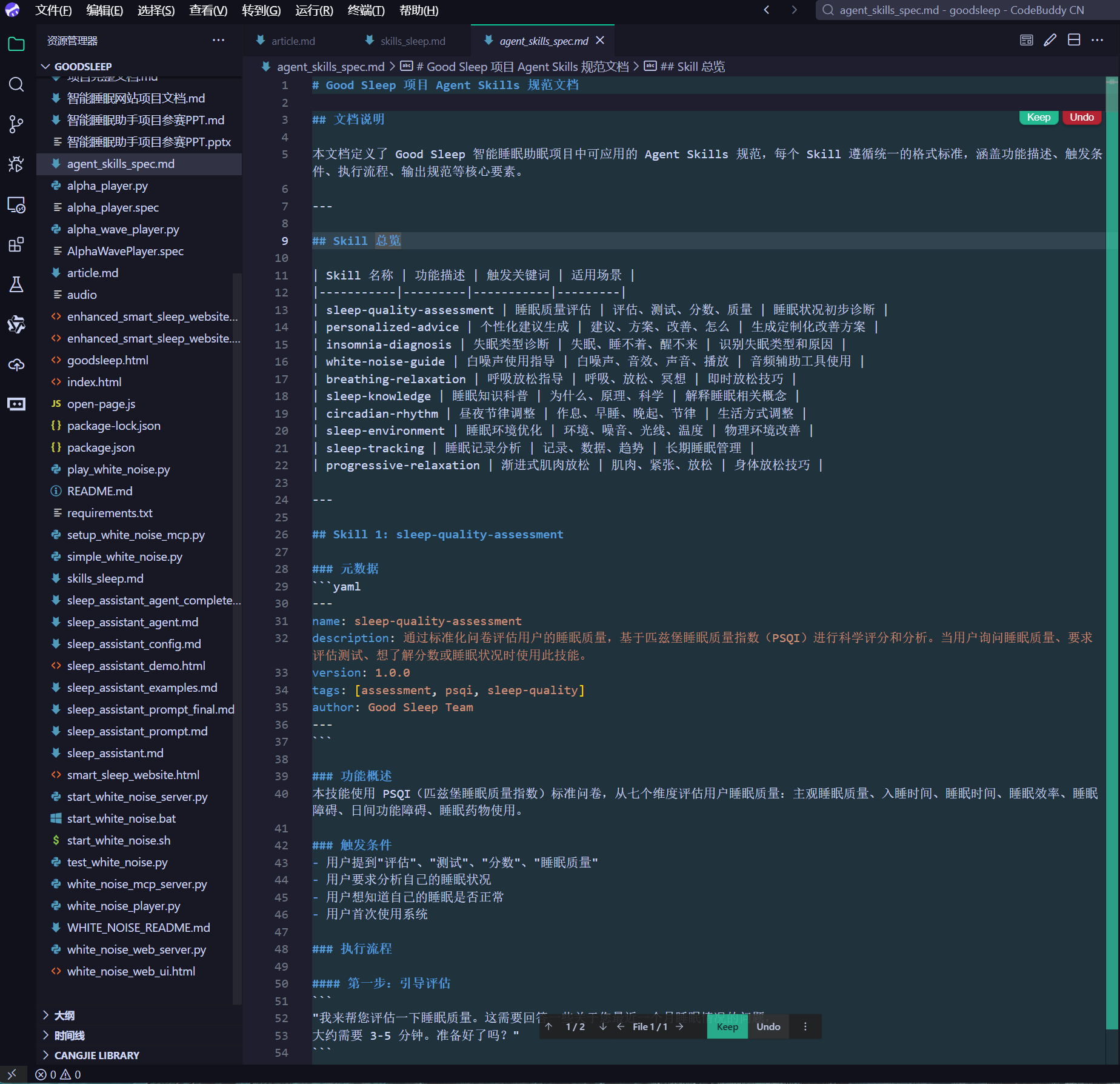
Task: Click the pencil edit icon in editor toolbar
Action: click(x=1050, y=40)
